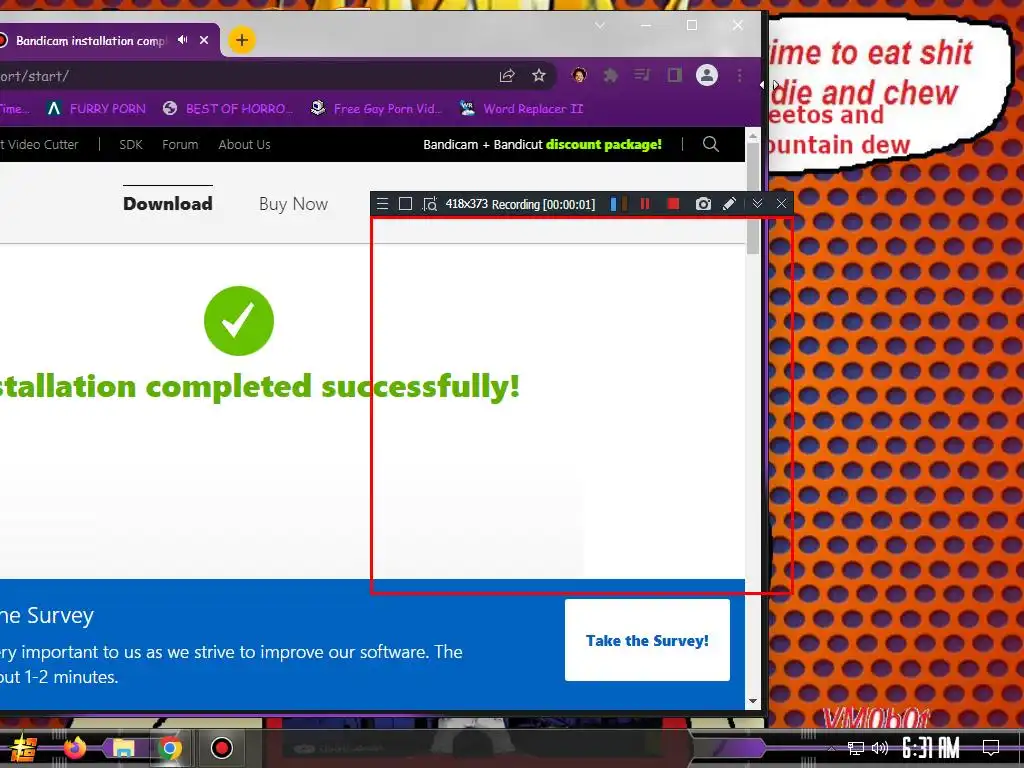Click the avatar extension icon in Chrome toolbar
The image size is (1024, 768).
pos(579,75)
